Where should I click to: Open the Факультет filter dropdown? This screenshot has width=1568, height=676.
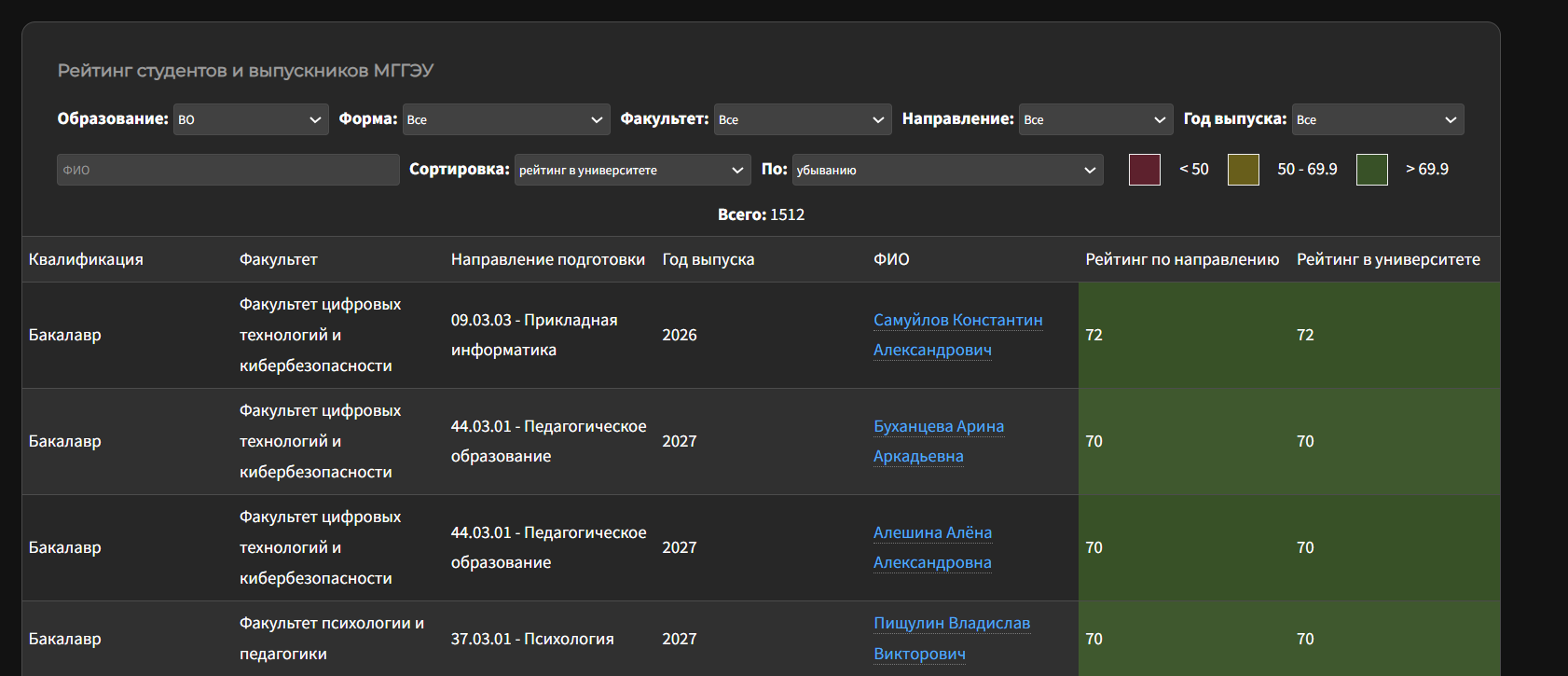(x=802, y=119)
